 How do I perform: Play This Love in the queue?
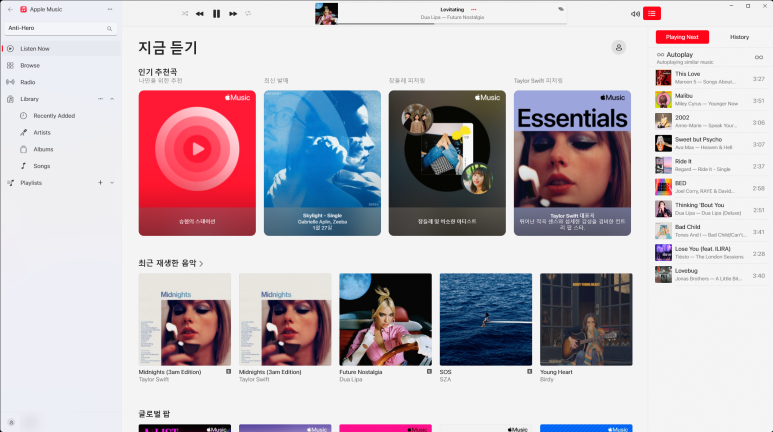click(710, 78)
